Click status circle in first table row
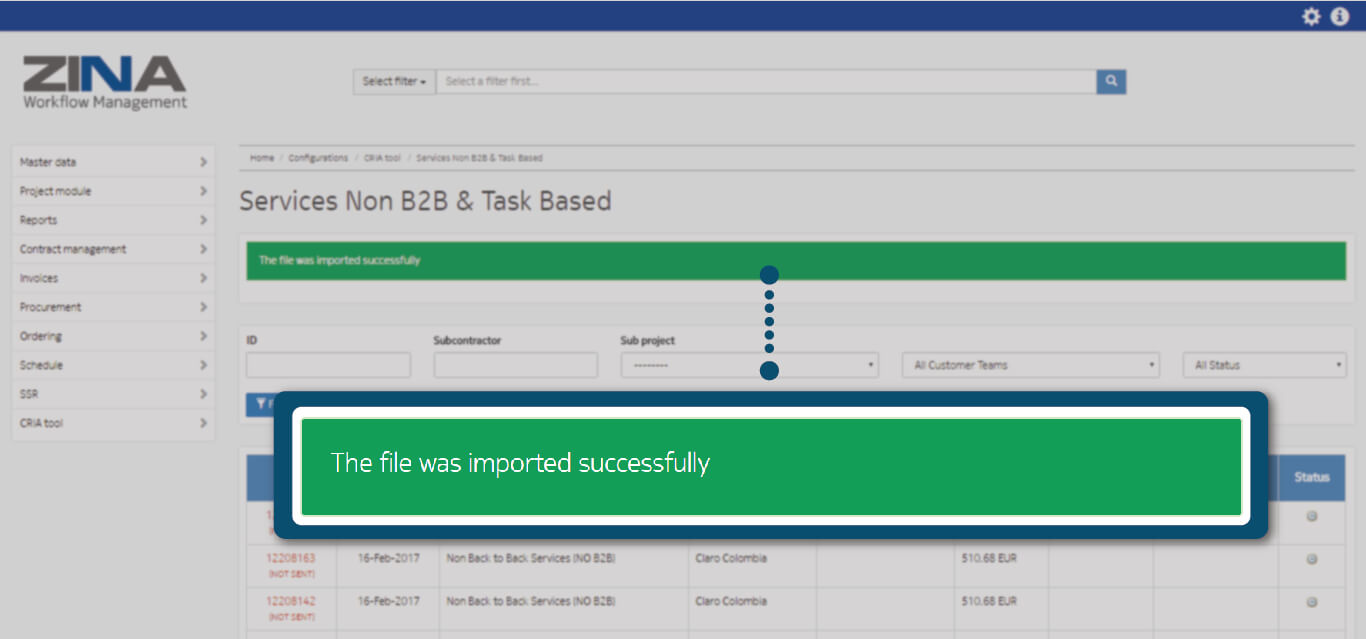This screenshot has width=1366, height=639. [x=1311, y=516]
